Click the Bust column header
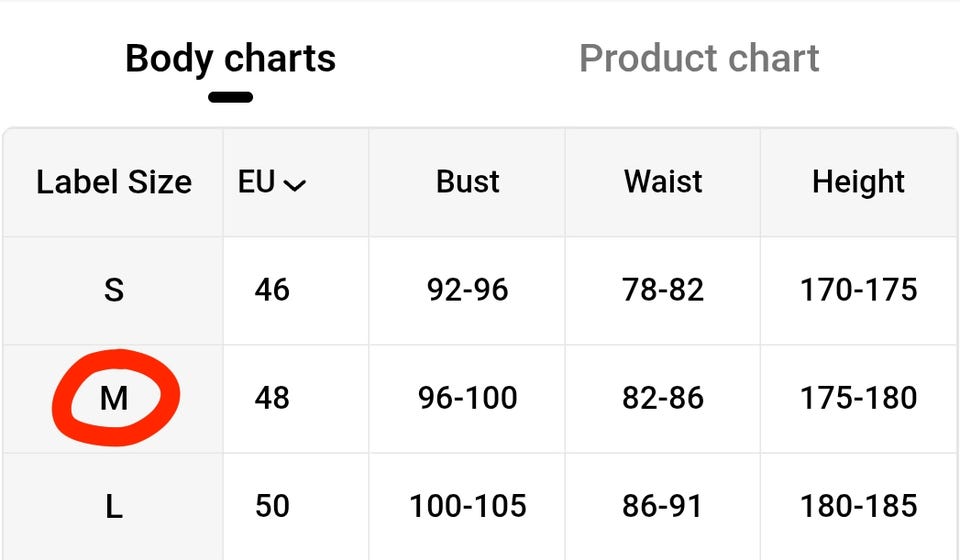This screenshot has height=560, width=960. coord(467,182)
